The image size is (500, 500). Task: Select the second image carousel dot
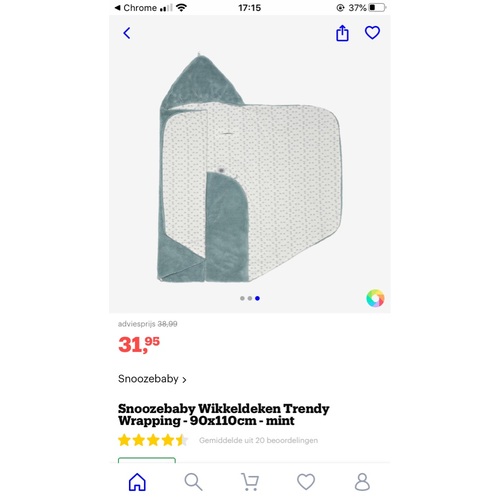coord(250,298)
